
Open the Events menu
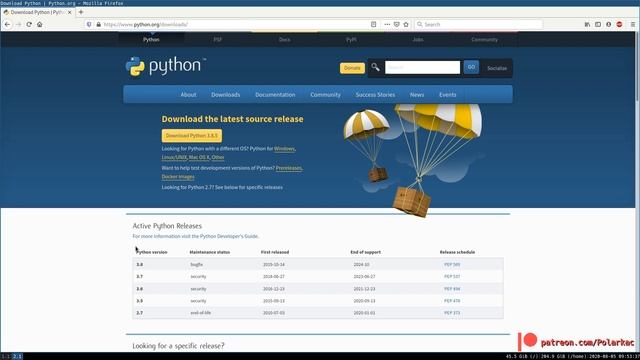pyautogui.click(x=447, y=95)
